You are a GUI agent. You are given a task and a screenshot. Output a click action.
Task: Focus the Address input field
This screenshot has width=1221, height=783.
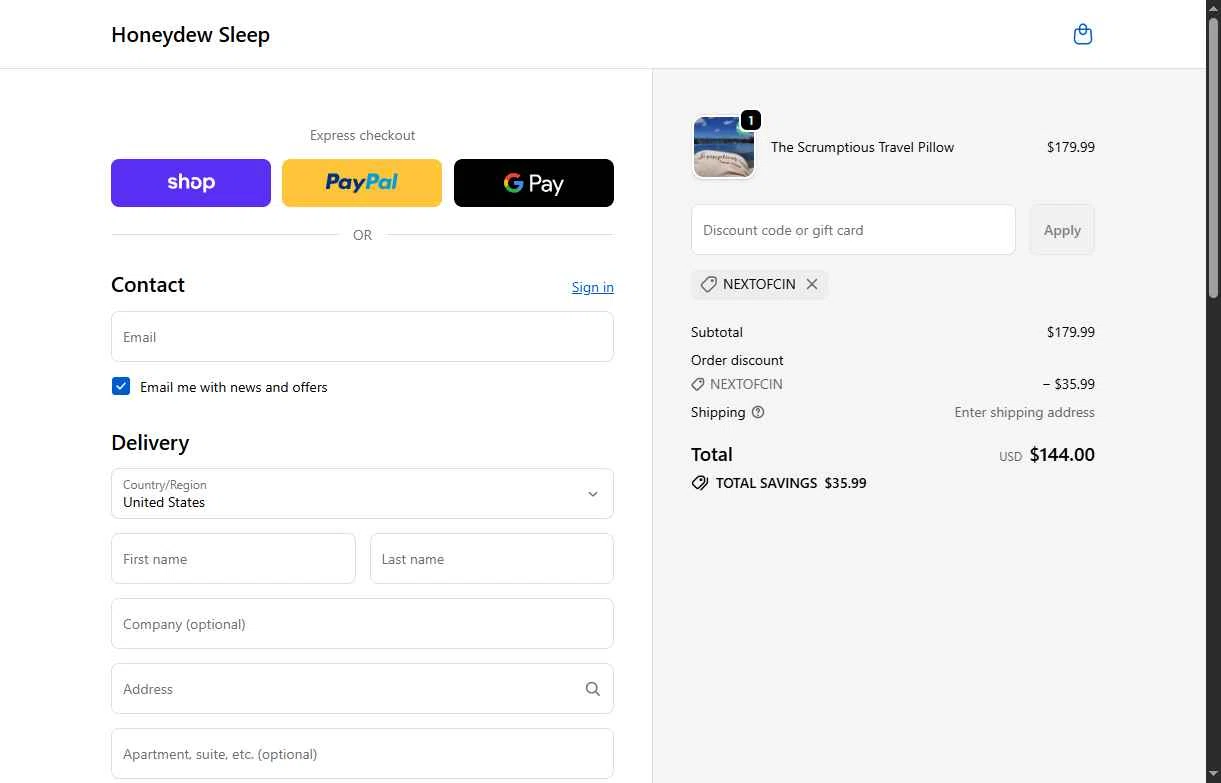362,689
